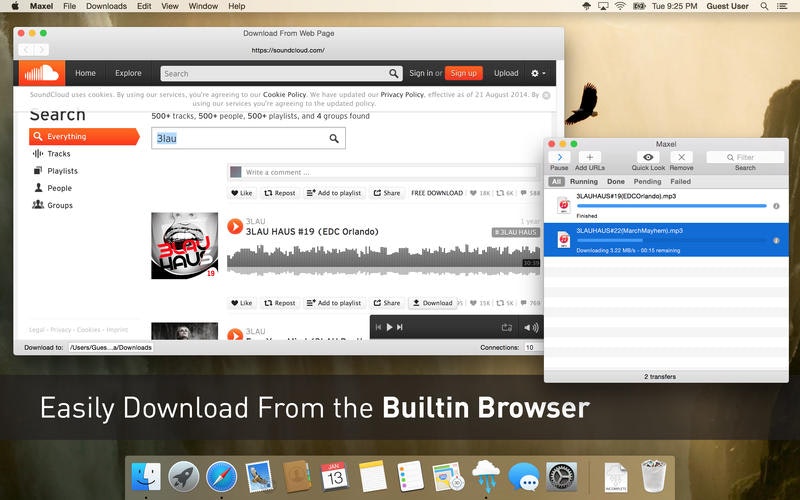This screenshot has width=800, height=500.
Task: Select Running tab in Maxel
Action: 584,182
